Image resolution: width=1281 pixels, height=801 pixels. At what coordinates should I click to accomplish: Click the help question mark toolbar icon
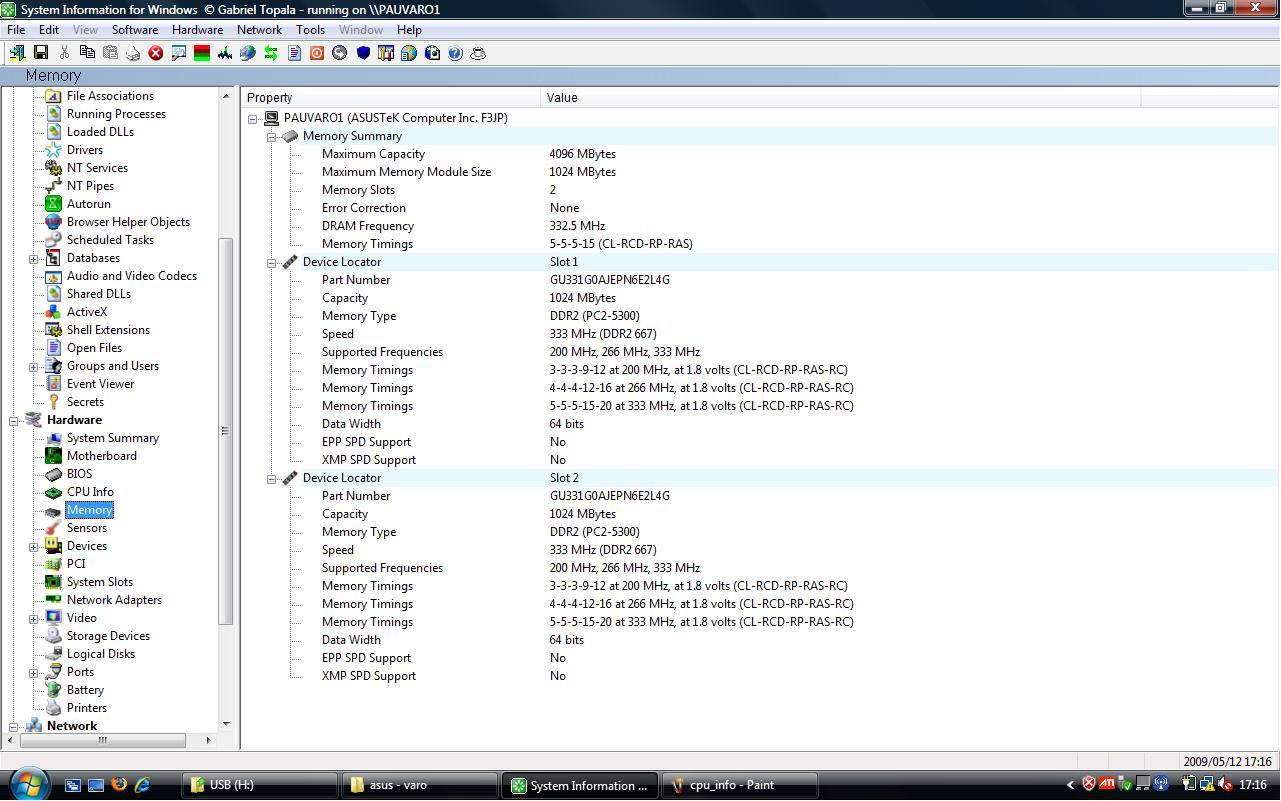455,53
